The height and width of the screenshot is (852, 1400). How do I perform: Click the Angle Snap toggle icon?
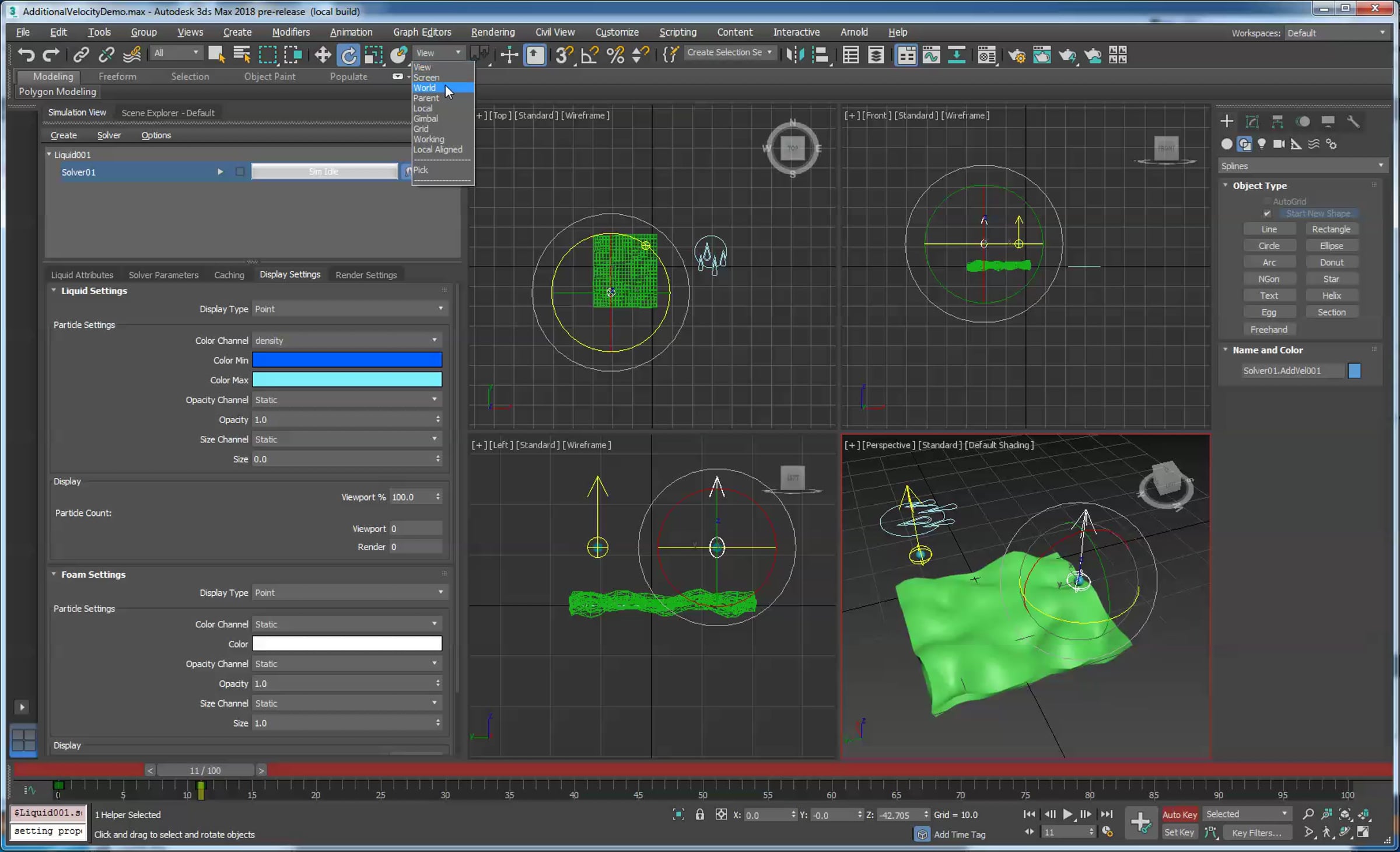click(589, 55)
